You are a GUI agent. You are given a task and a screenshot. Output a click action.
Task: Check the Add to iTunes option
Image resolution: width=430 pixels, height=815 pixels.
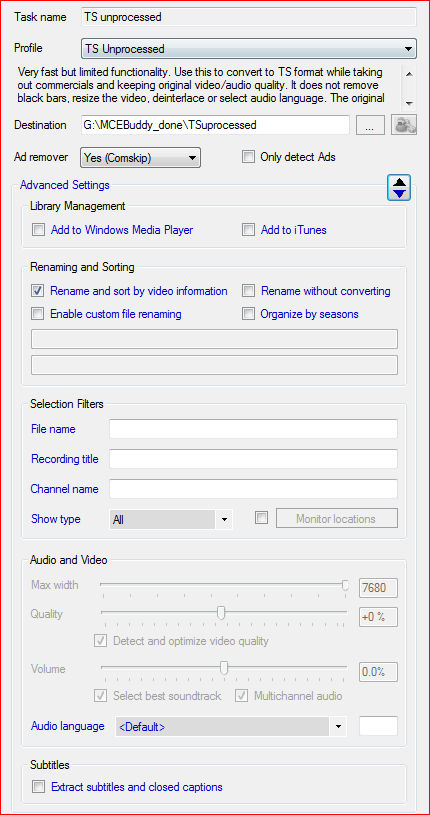pyautogui.click(x=249, y=230)
